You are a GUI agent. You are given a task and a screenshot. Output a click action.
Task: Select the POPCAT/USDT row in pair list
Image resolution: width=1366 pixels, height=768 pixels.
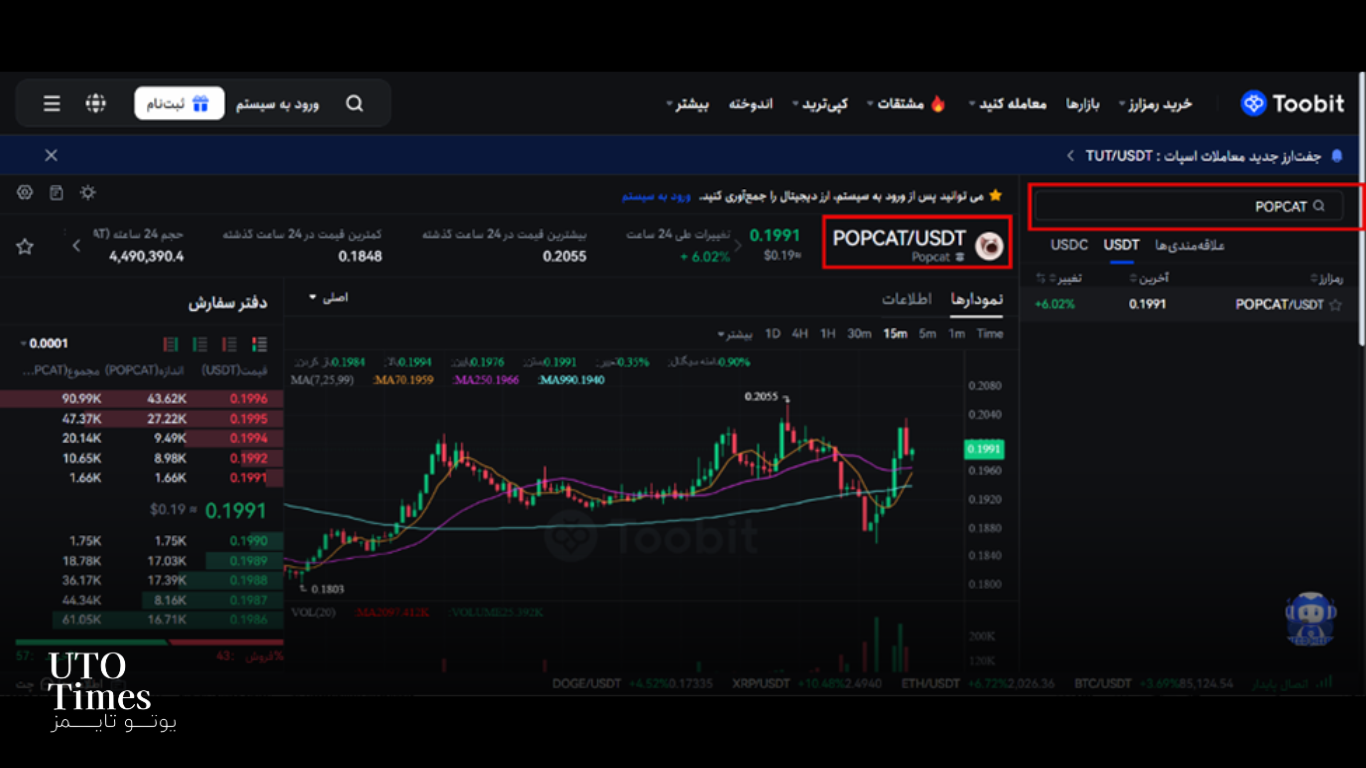pos(1189,305)
